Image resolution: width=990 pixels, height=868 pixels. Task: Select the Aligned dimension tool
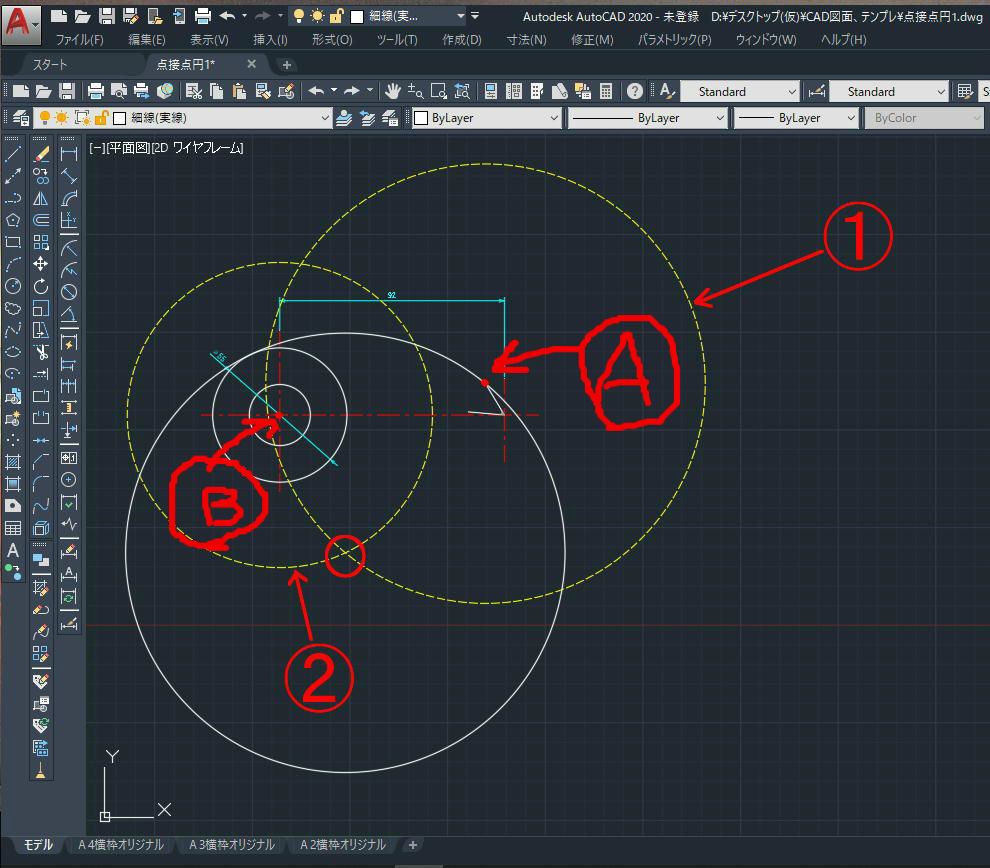(x=69, y=176)
